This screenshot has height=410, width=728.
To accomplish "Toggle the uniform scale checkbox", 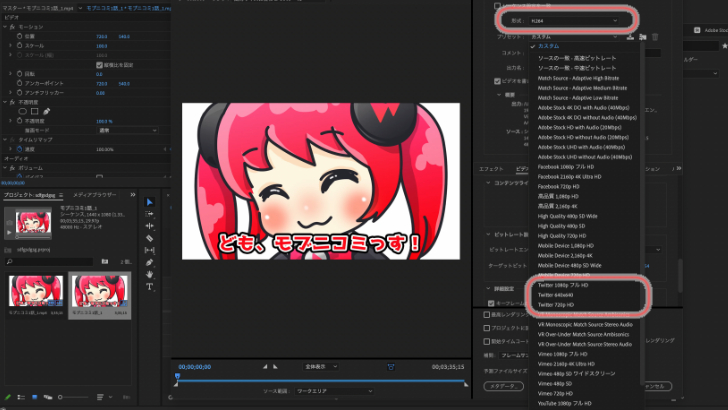I will (99, 65).
